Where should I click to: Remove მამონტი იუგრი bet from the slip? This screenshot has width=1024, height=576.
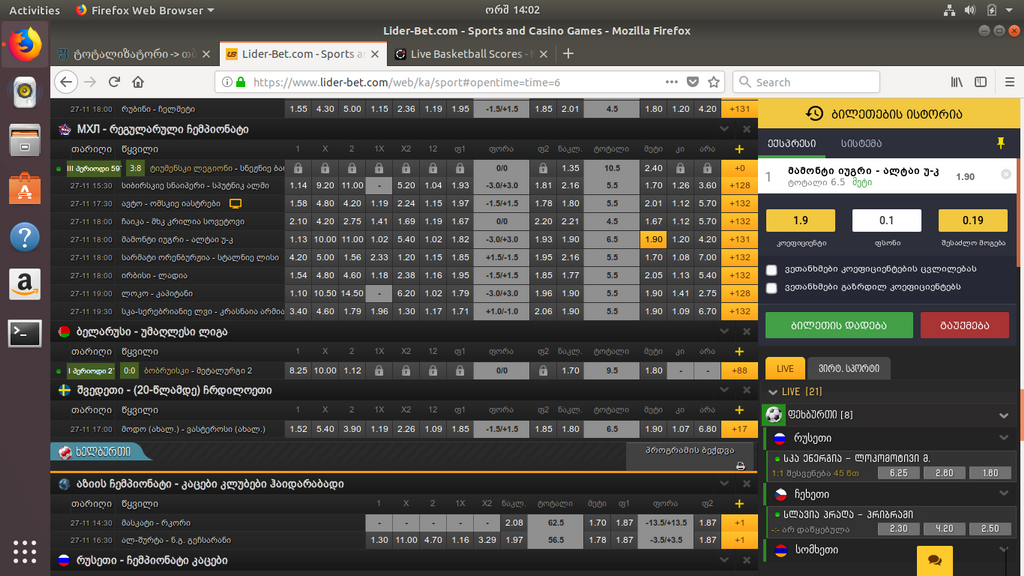[x=1006, y=174]
